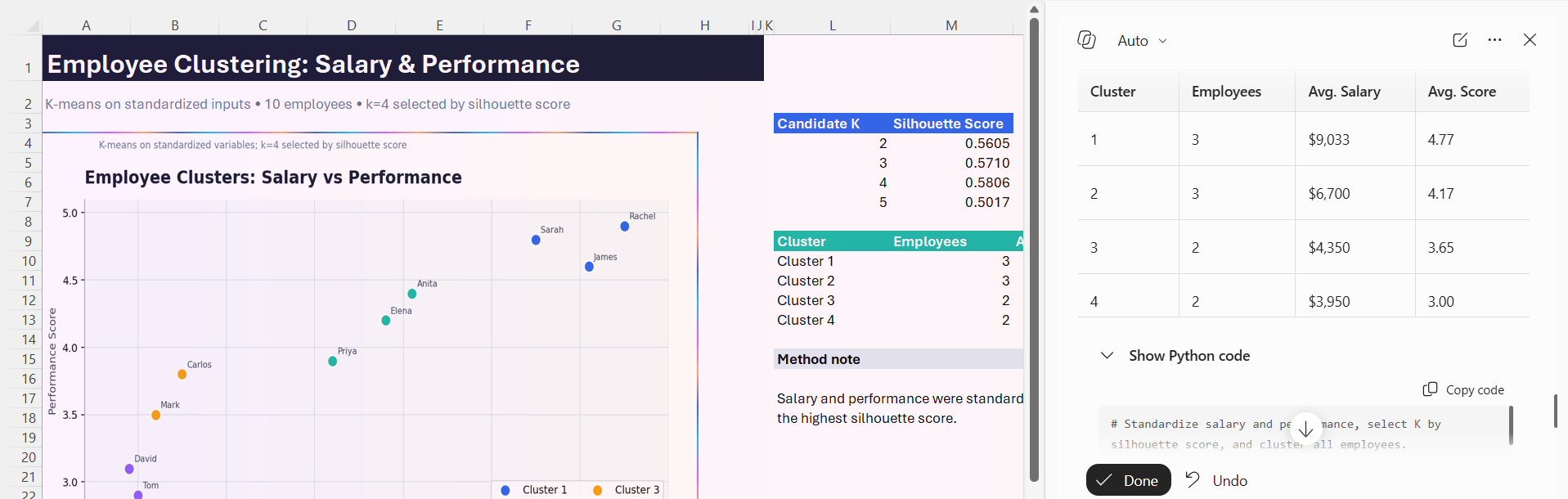The height and width of the screenshot is (499, 1568).
Task: Open the more options ellipsis menu
Action: coord(1494,40)
